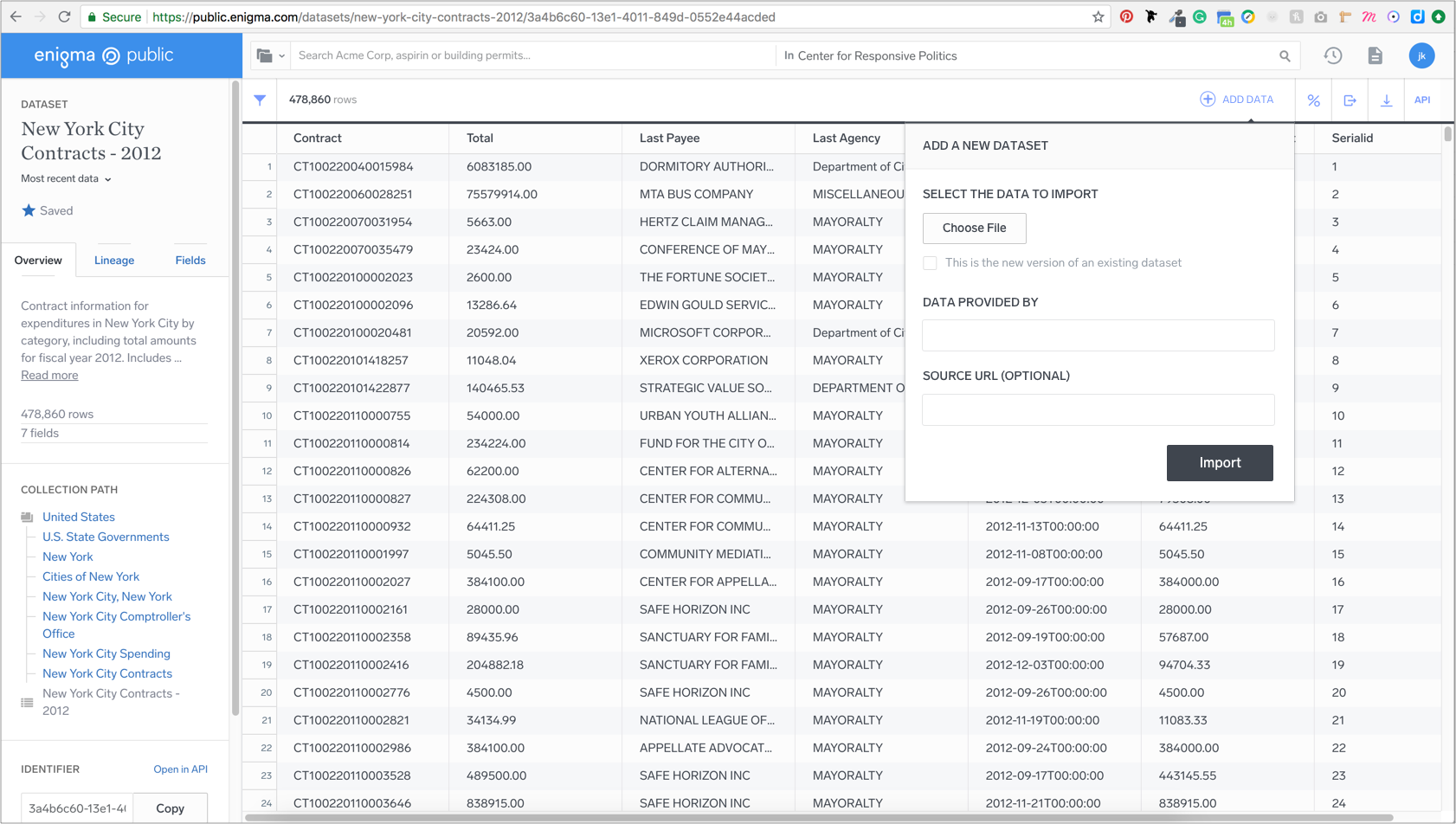
Task: Open the filter funnel icon
Action: 260,100
